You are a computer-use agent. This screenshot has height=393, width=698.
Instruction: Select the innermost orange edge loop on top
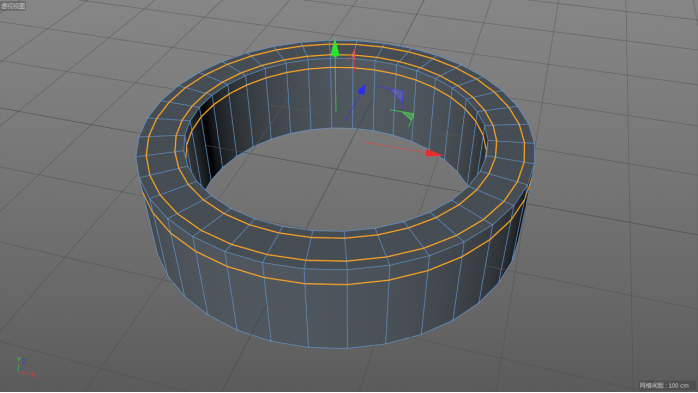tap(344, 238)
